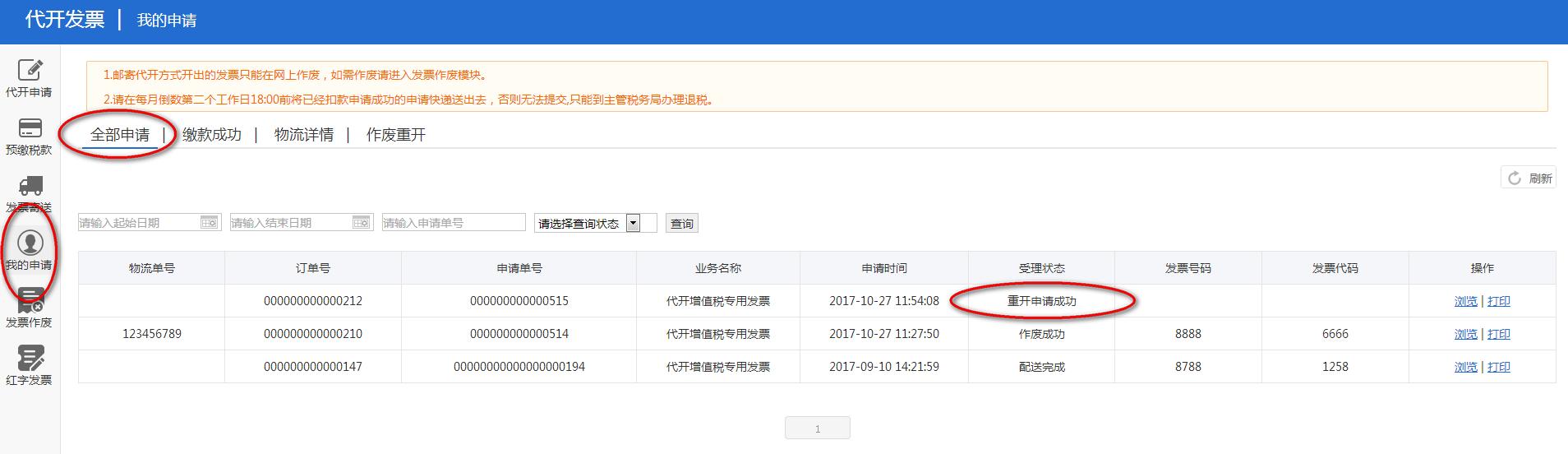Click logistics number 123456789 cell

click(152, 334)
